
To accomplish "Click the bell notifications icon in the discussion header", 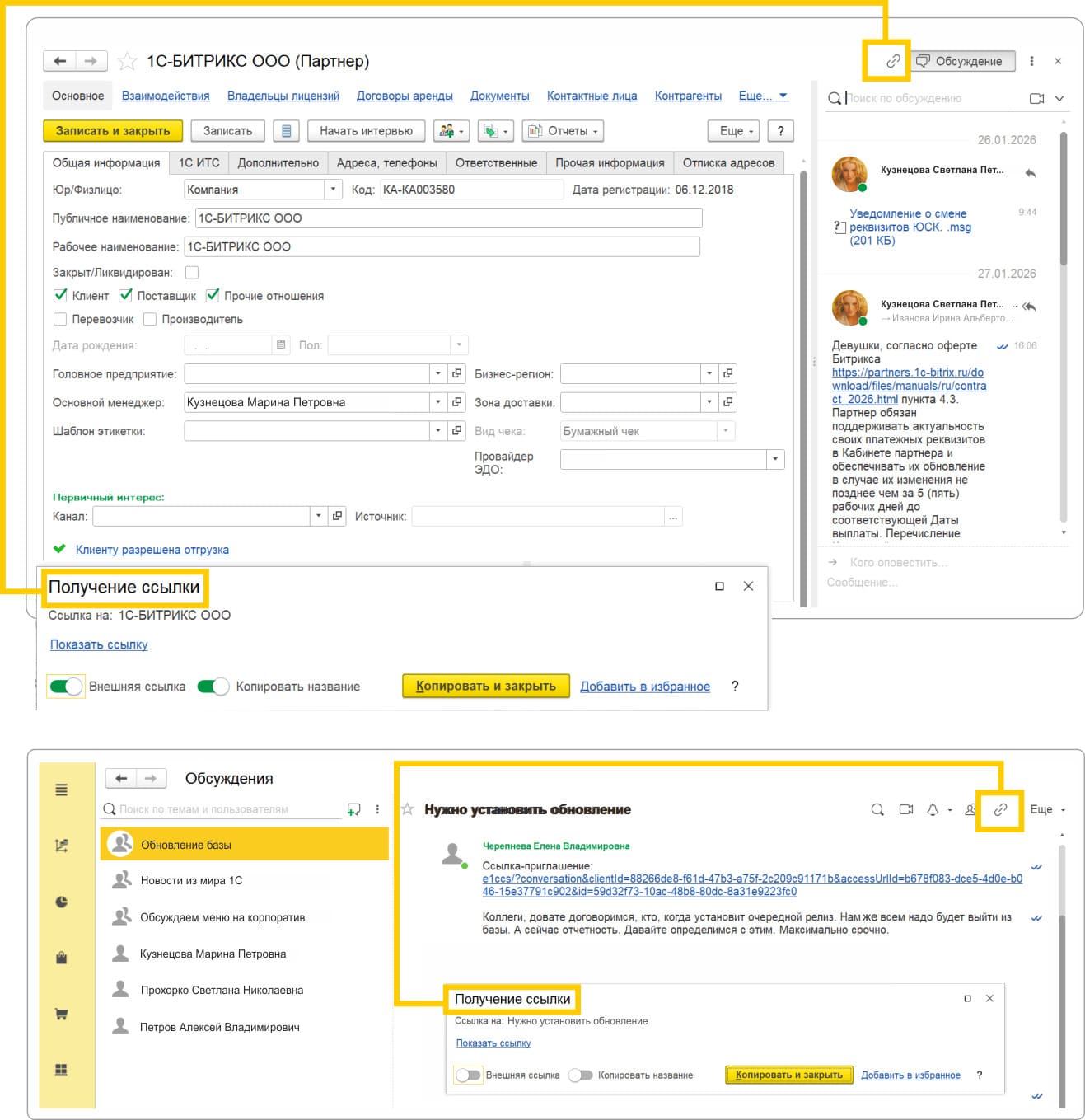I will click(933, 809).
